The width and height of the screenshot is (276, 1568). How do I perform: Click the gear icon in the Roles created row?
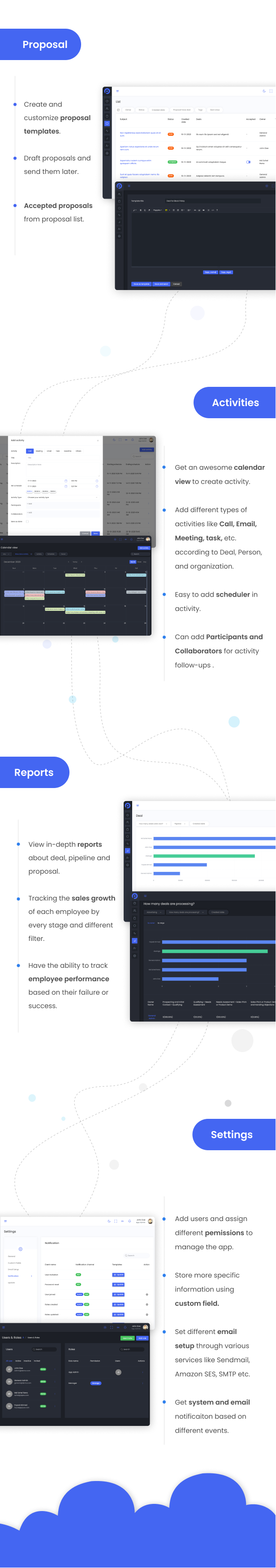point(147,1305)
